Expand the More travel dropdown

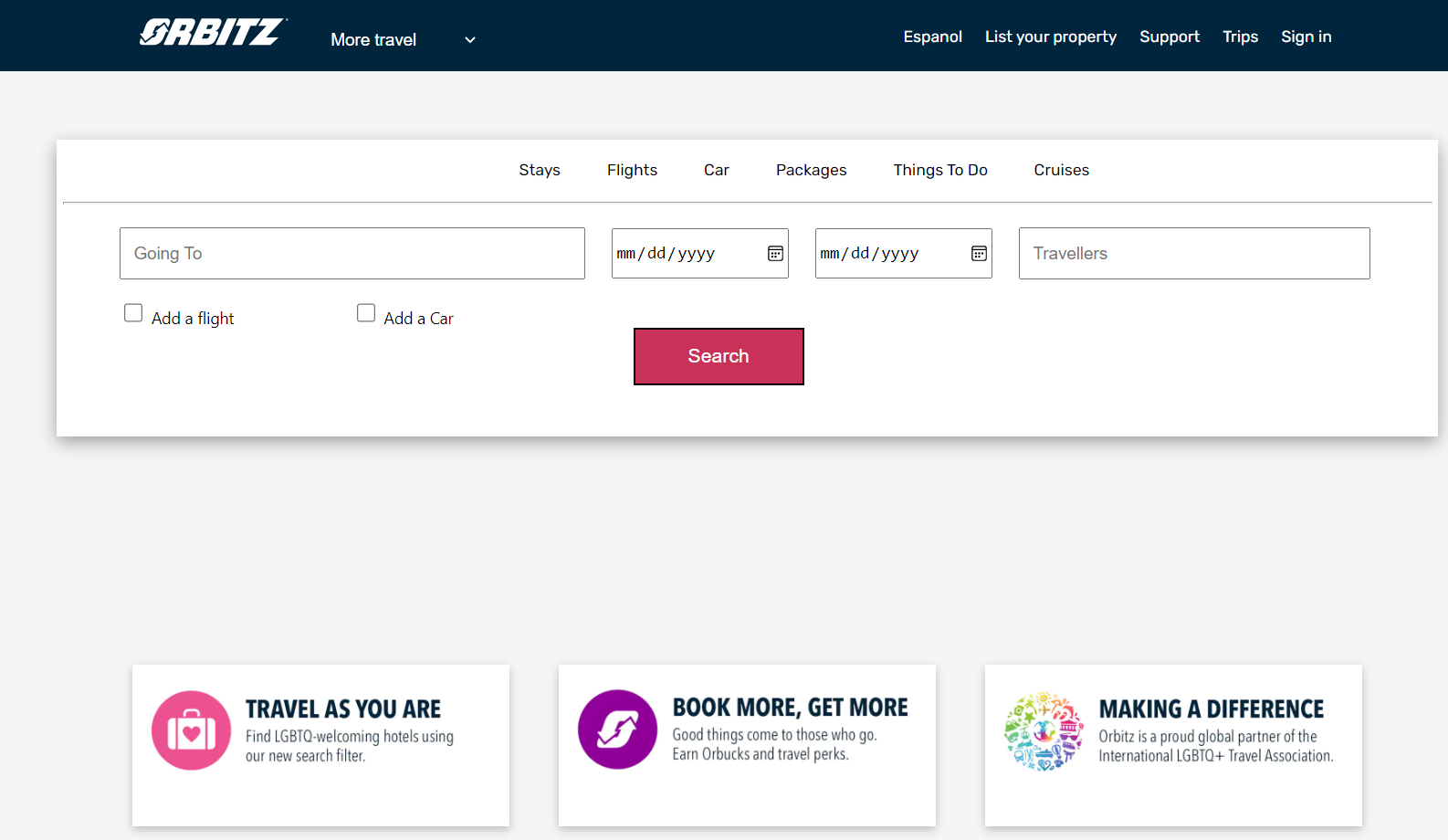pos(373,40)
